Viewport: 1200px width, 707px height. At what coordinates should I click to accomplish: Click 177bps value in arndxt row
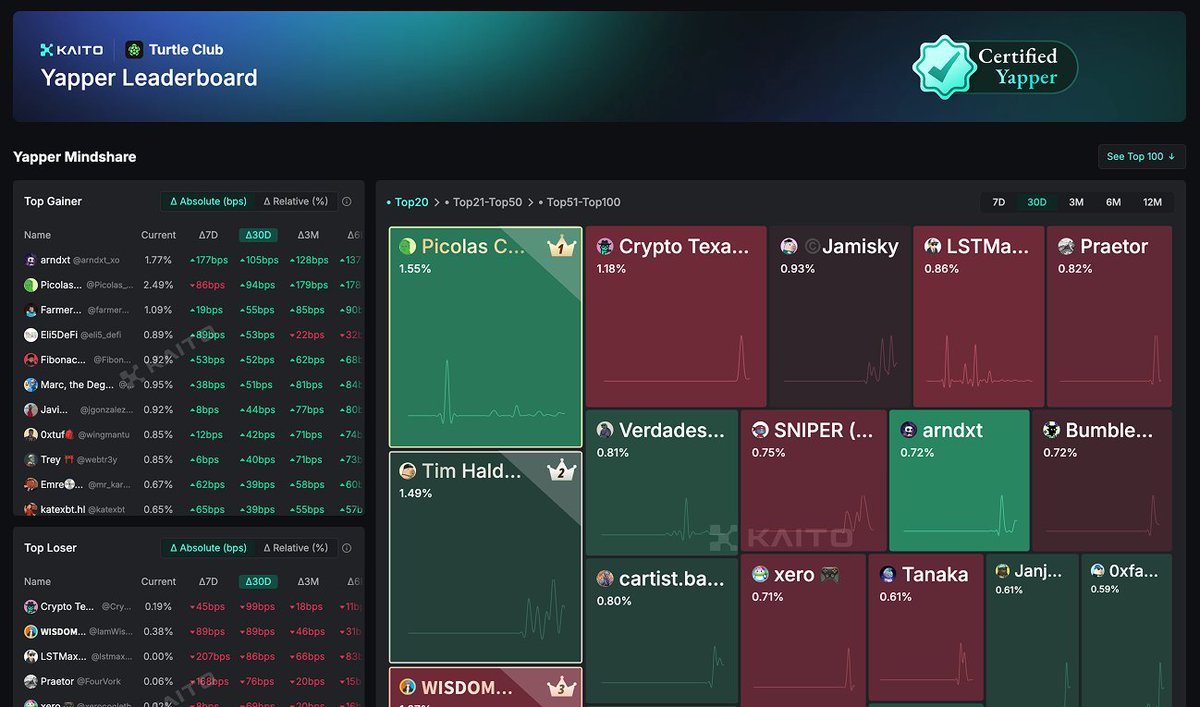click(x=209, y=260)
